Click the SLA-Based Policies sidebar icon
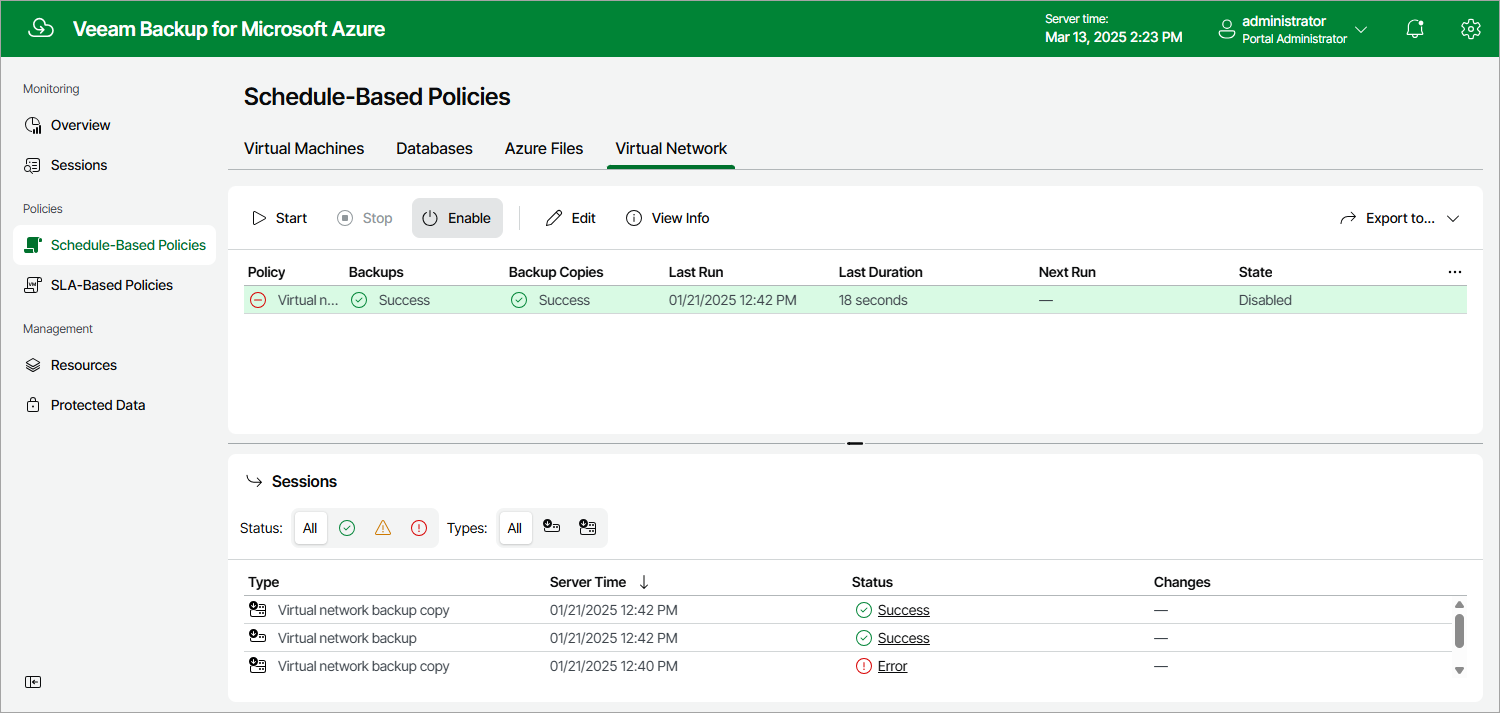The width and height of the screenshot is (1500, 713). [33, 285]
